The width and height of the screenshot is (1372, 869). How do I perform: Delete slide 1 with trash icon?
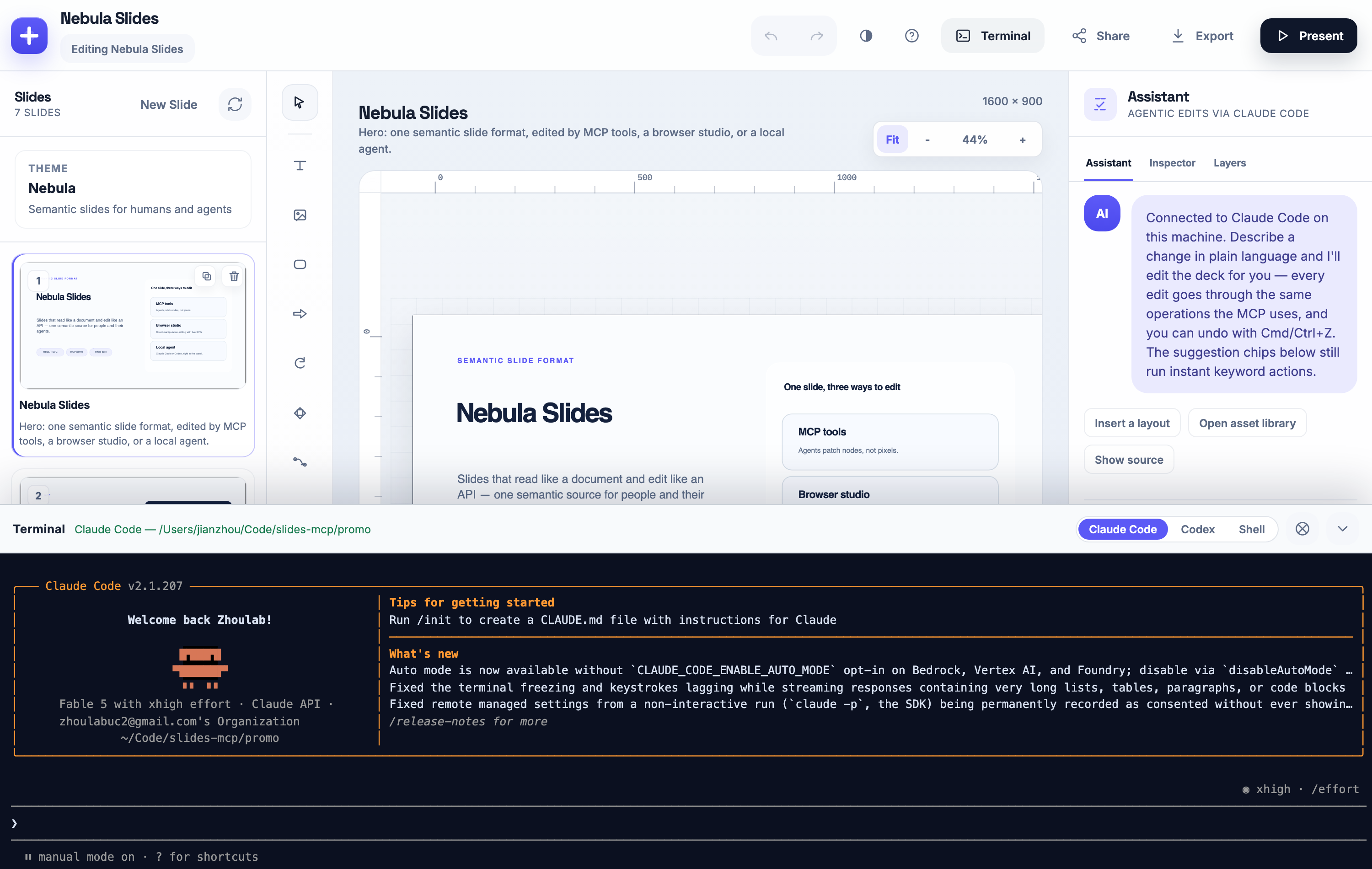click(x=234, y=276)
